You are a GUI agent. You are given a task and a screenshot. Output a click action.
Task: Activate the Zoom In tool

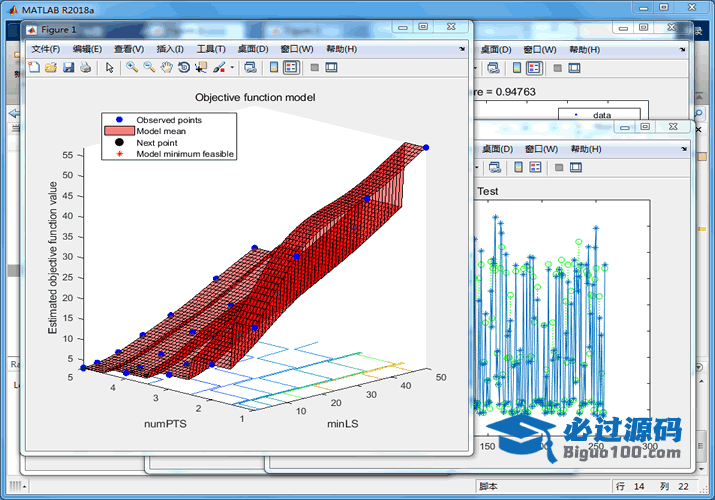point(132,67)
